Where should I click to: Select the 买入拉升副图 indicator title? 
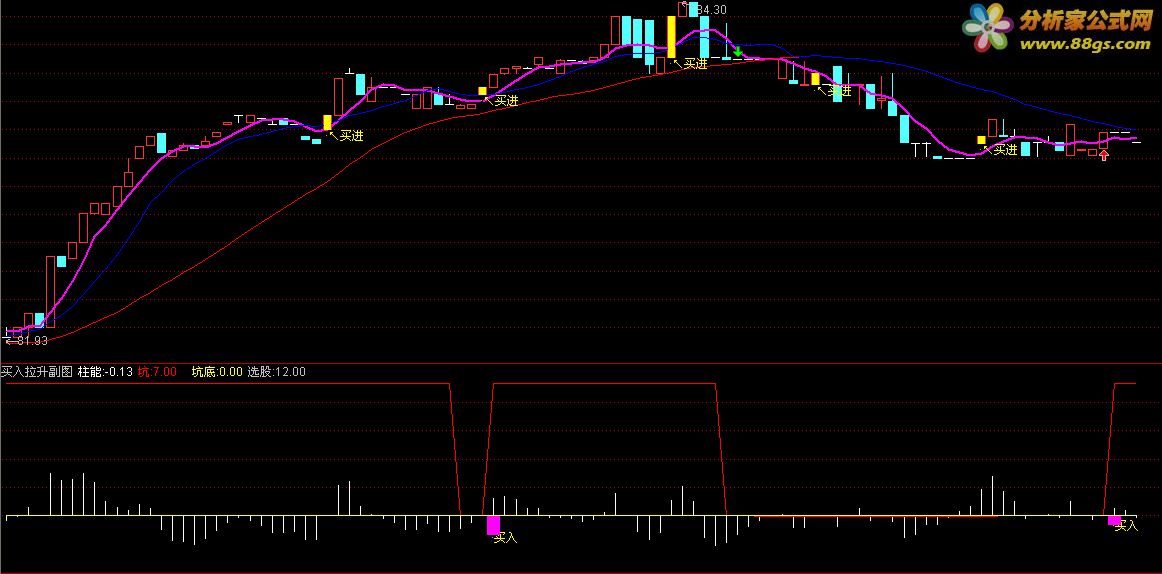(x=36, y=372)
